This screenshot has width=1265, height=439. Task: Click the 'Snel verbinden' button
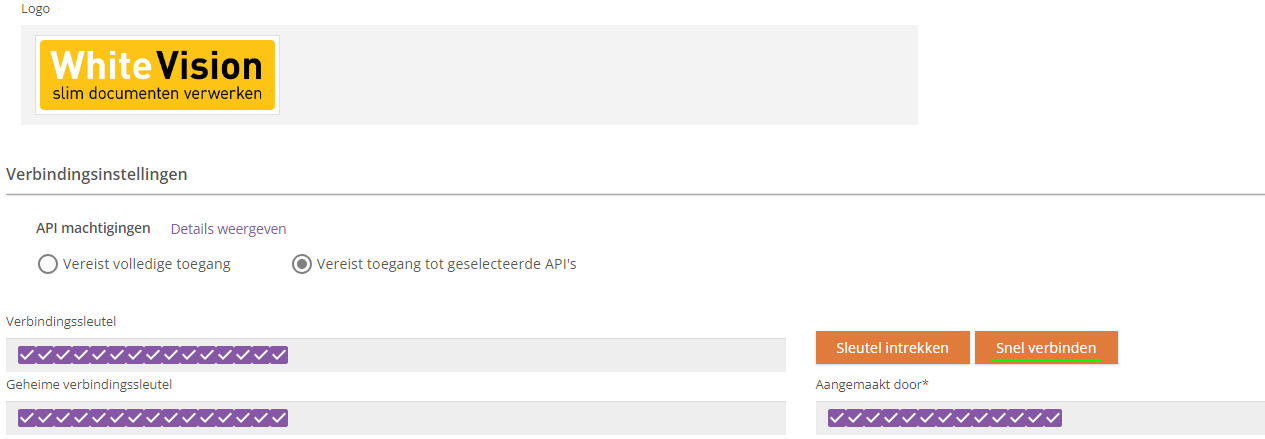(1046, 348)
